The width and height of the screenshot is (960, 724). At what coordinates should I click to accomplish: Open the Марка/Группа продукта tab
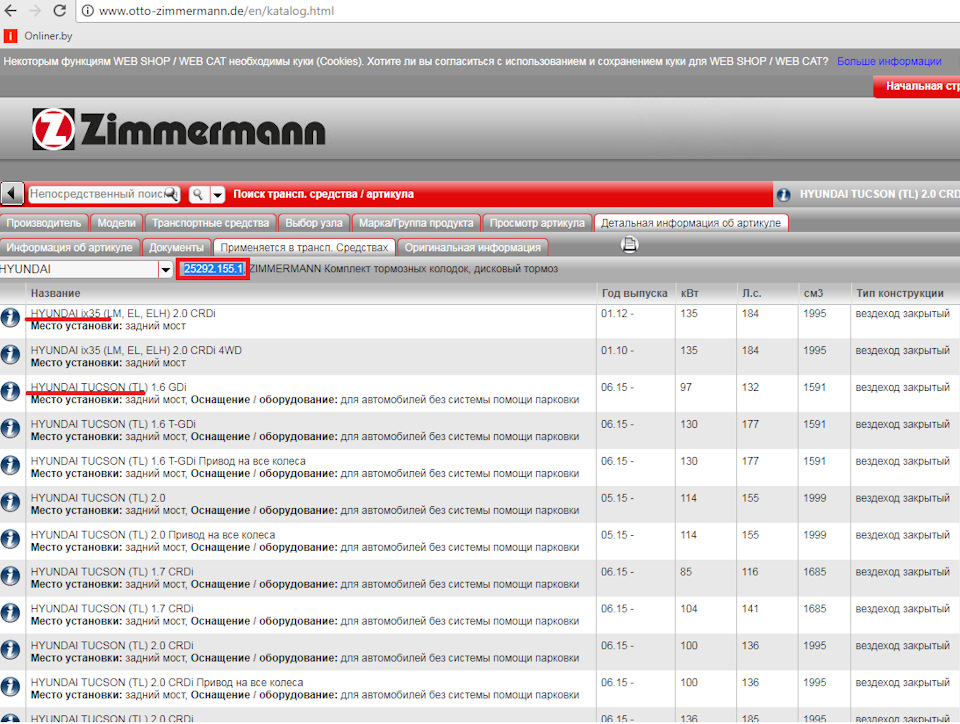click(416, 223)
